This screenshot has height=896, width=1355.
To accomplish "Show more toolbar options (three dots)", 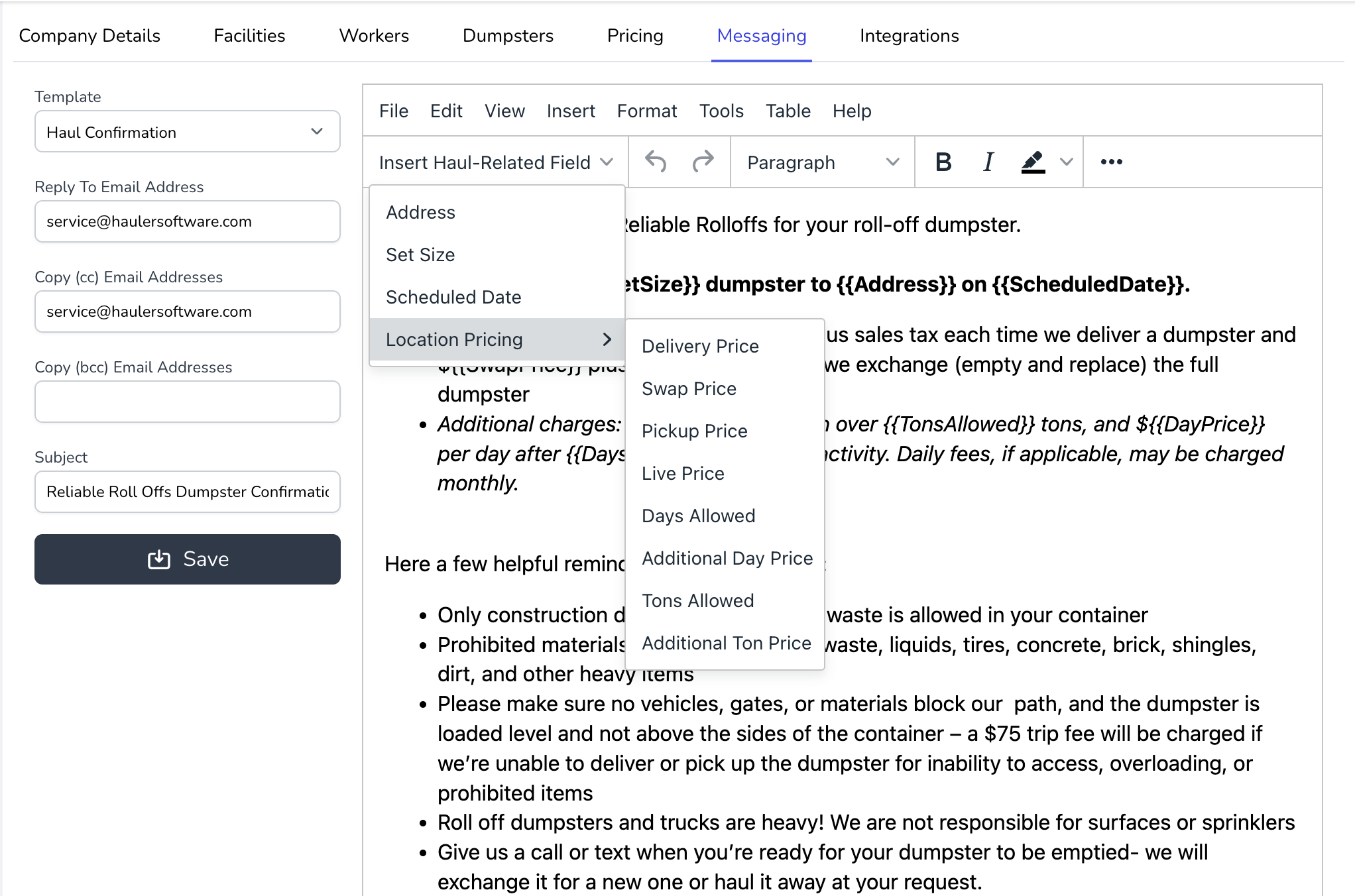I will (1111, 162).
